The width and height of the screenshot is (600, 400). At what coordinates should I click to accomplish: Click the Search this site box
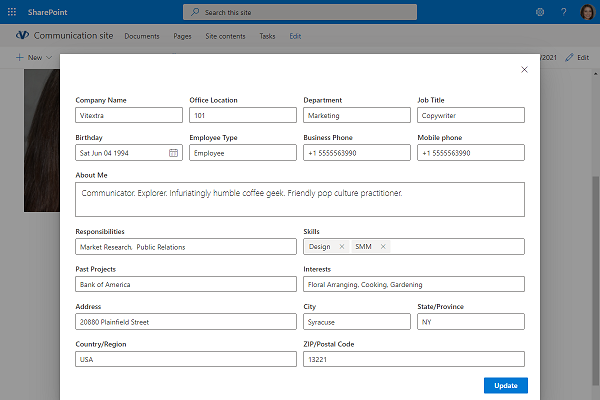coord(300,12)
